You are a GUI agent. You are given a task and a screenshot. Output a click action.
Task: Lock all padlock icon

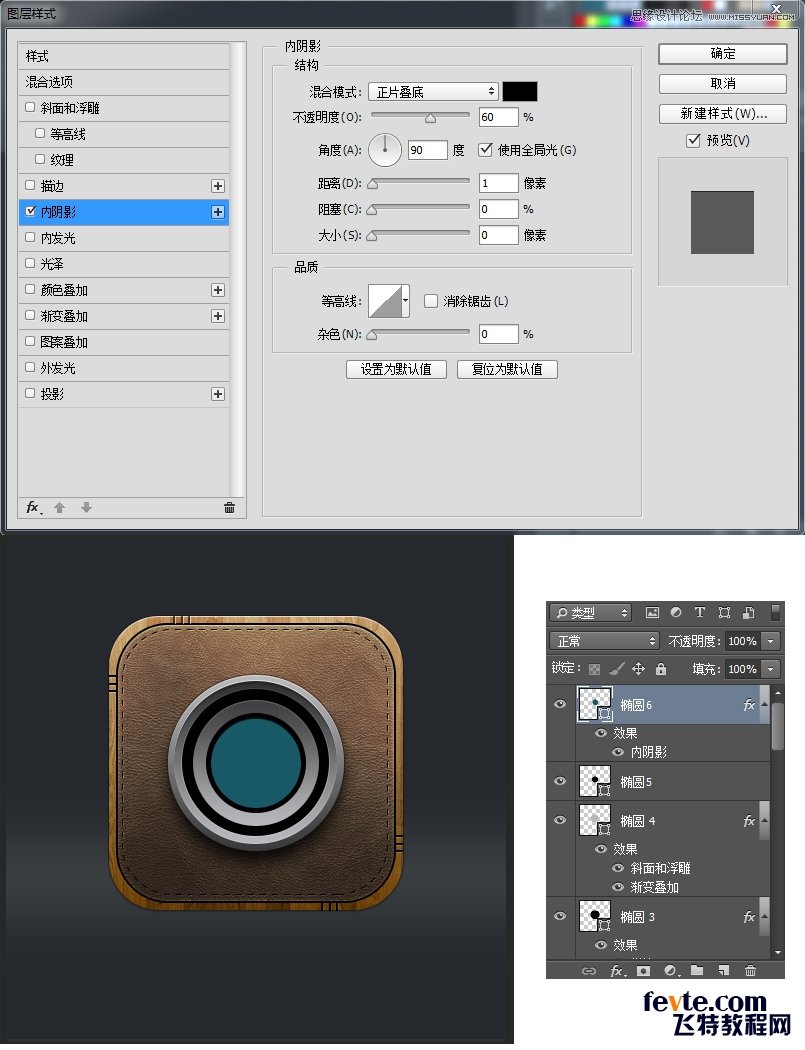click(x=661, y=669)
